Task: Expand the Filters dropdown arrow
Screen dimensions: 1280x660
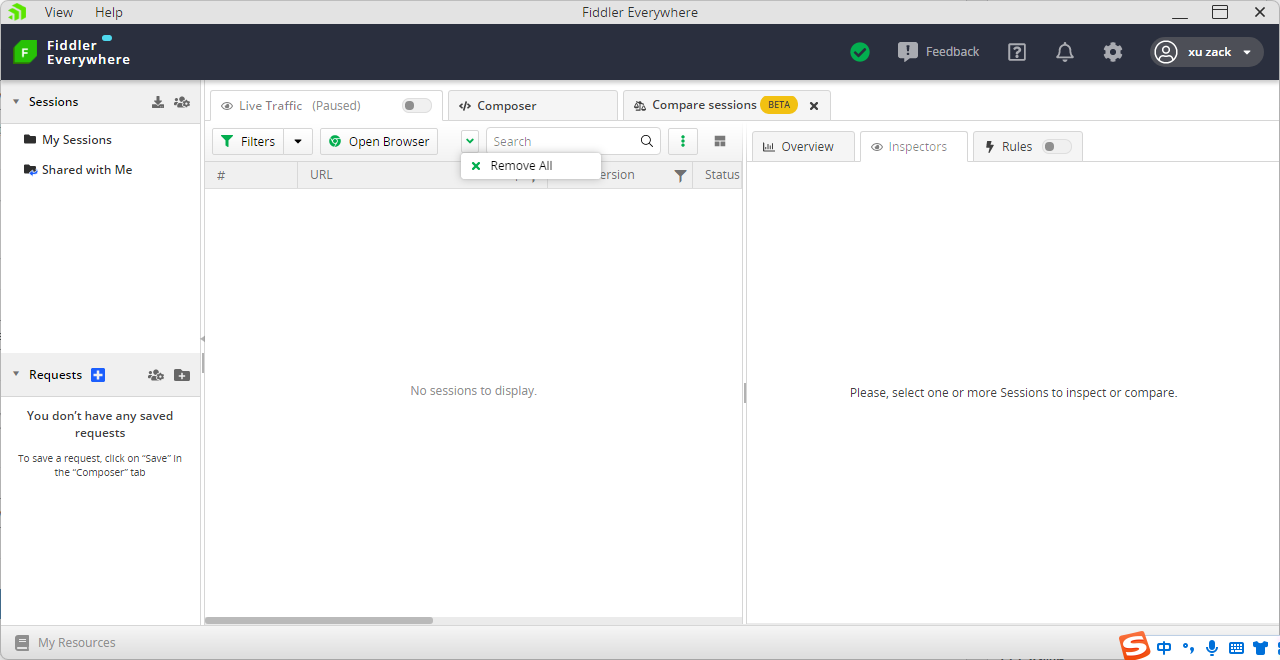Action: [x=298, y=142]
